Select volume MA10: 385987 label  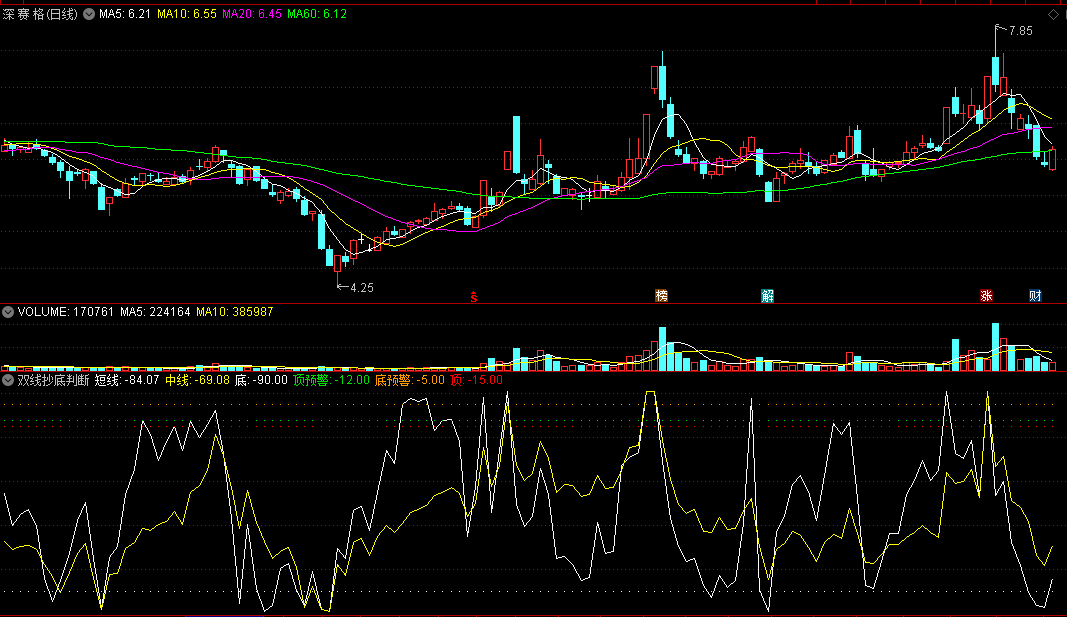(235, 312)
